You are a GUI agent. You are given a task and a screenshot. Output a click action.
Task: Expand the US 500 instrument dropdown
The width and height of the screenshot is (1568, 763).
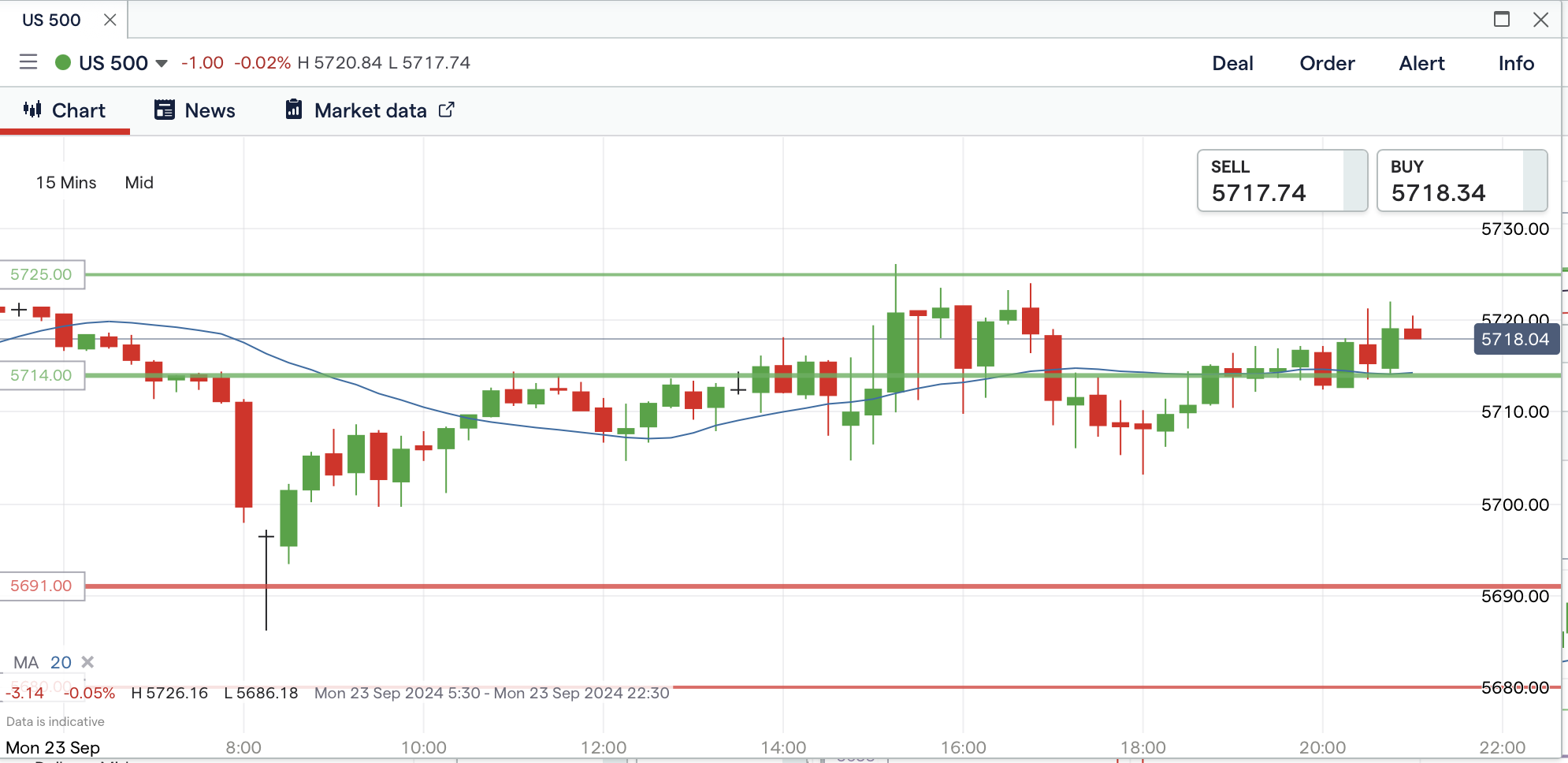[x=162, y=63]
